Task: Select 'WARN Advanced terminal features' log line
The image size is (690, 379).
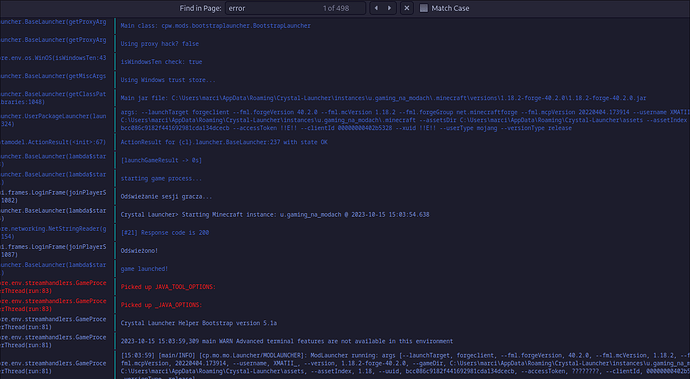Action: 287,341
